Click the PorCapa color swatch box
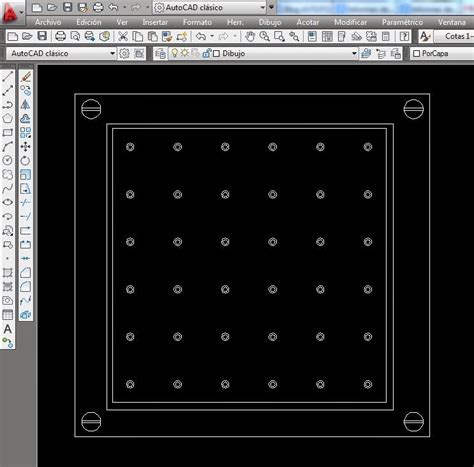 416,53
